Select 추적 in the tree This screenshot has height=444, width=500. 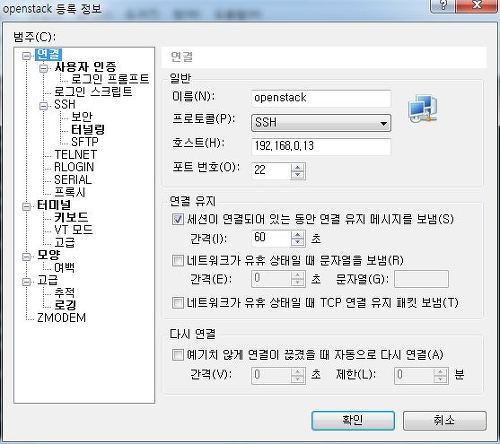click(65, 293)
